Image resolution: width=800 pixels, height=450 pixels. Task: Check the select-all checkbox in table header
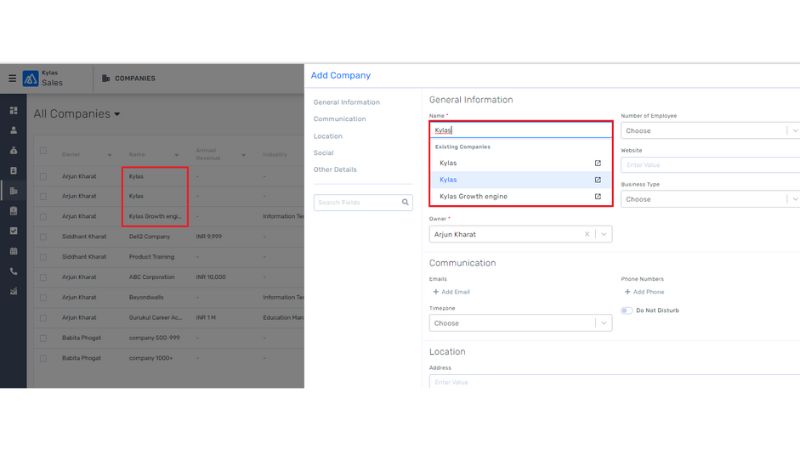tap(43, 152)
